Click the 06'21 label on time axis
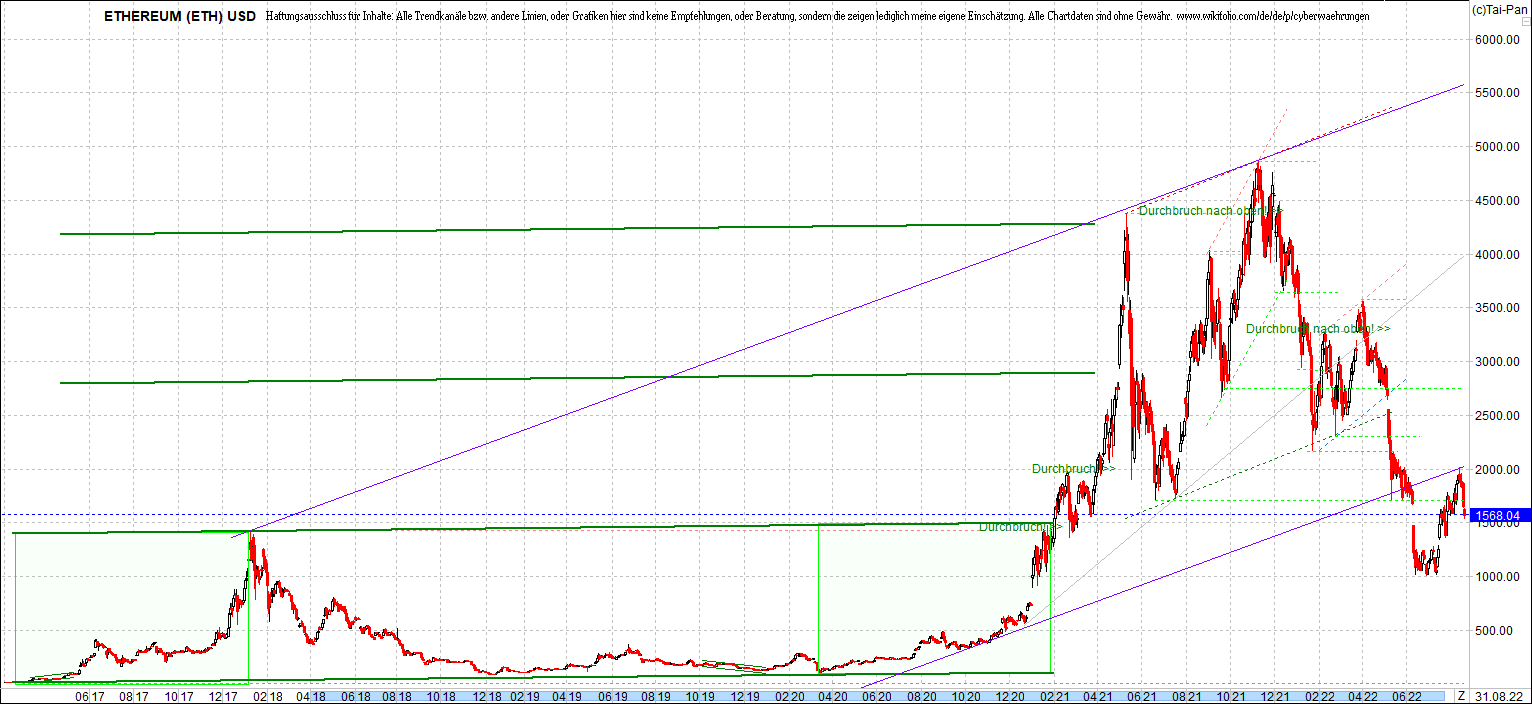The height and width of the screenshot is (704, 1532). [1142, 696]
